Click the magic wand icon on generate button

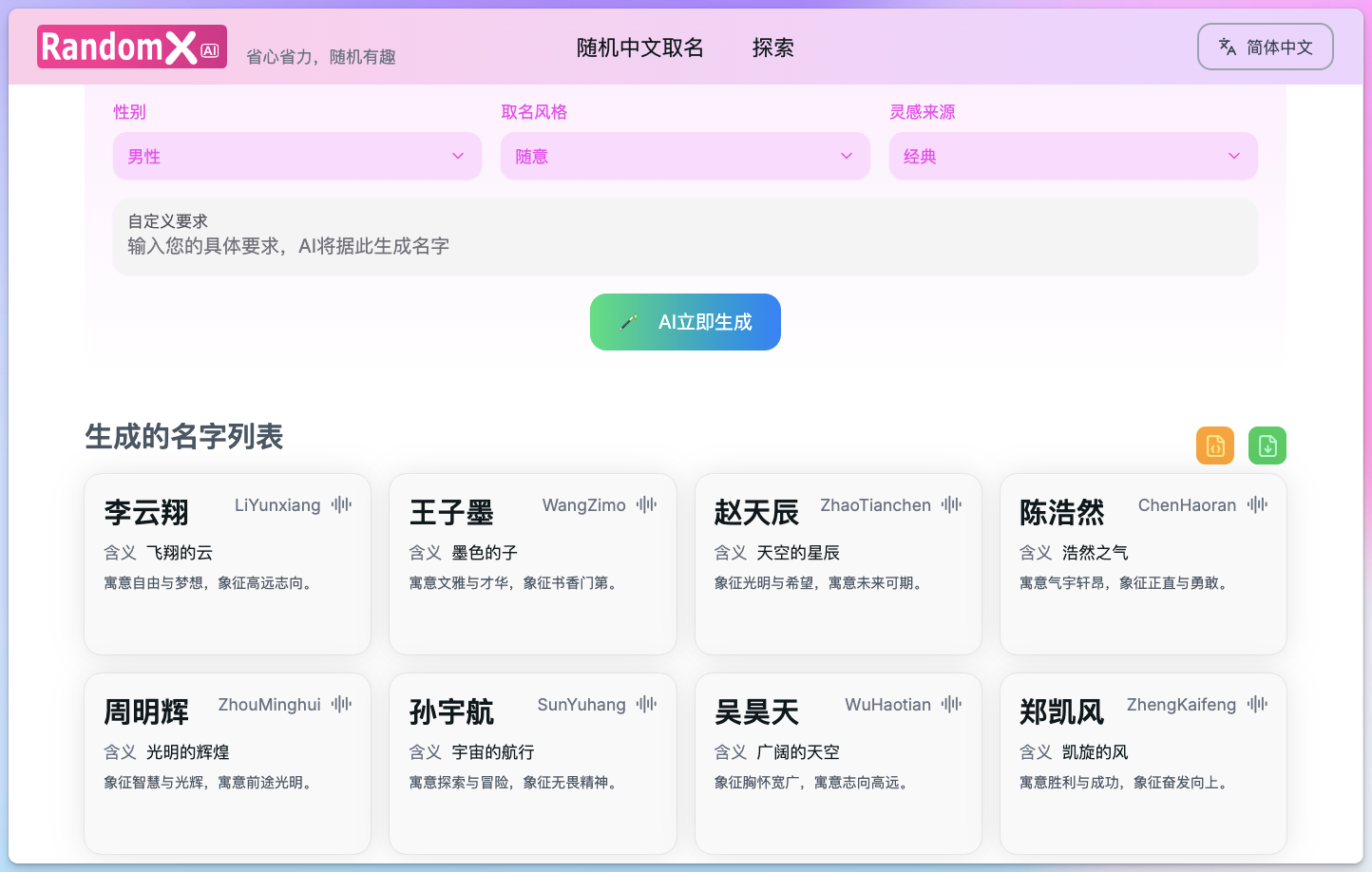click(x=629, y=322)
